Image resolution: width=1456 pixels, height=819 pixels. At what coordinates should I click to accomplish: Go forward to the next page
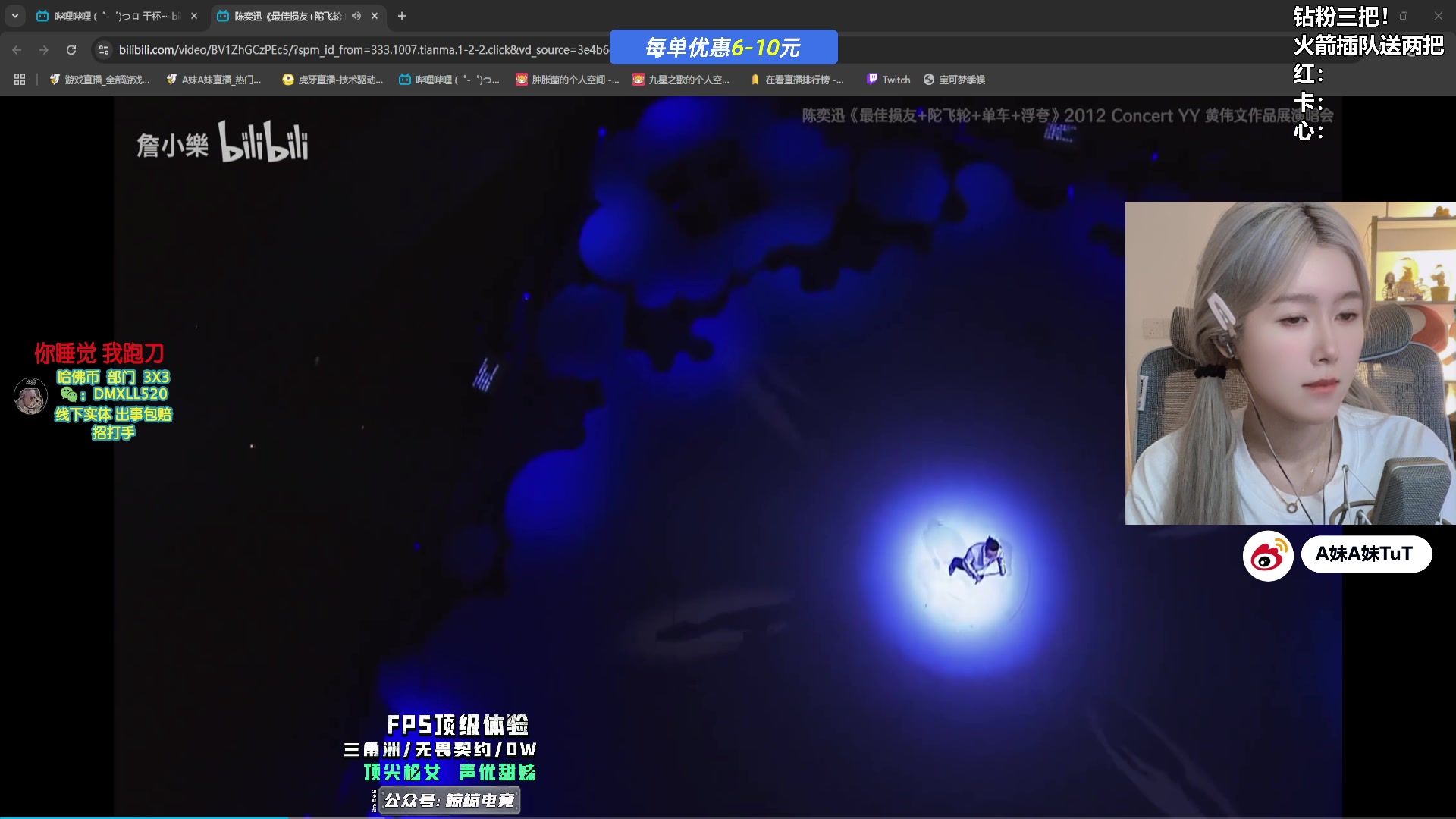(44, 50)
